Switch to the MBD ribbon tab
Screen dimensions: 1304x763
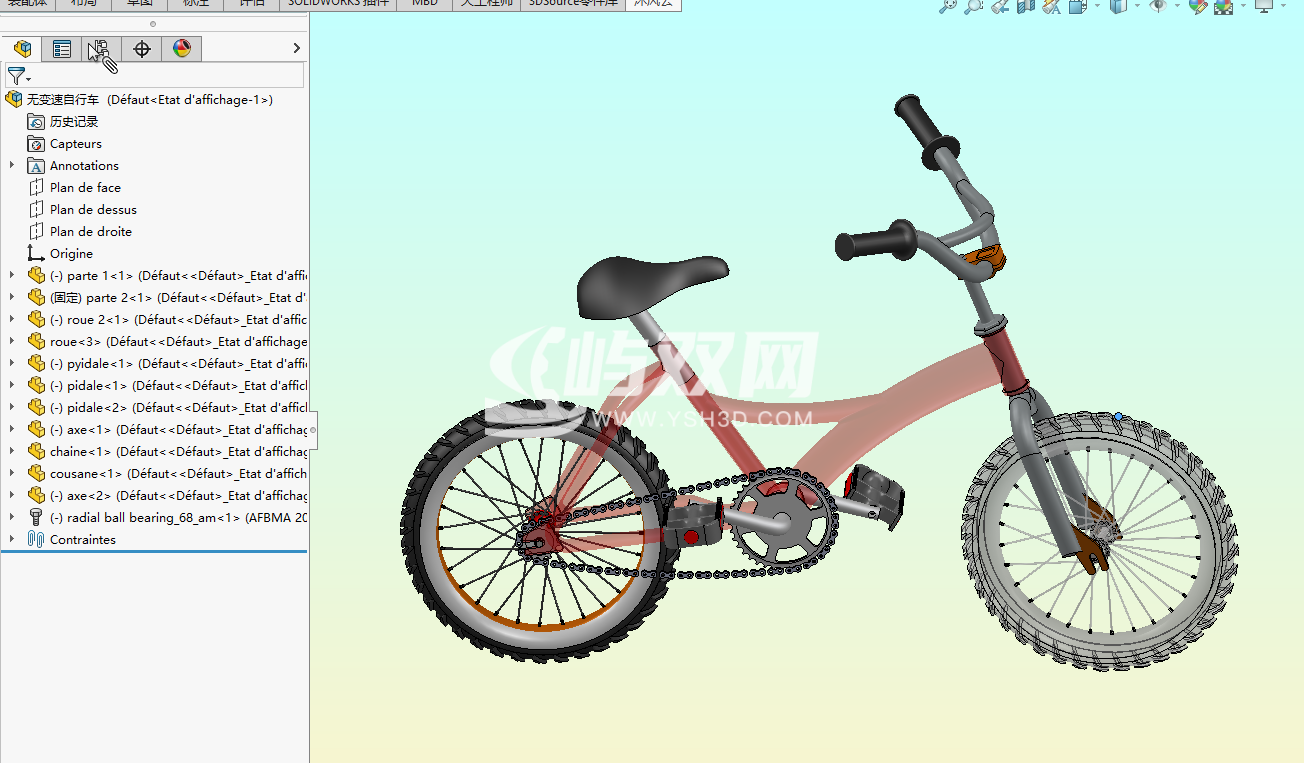pos(425,4)
